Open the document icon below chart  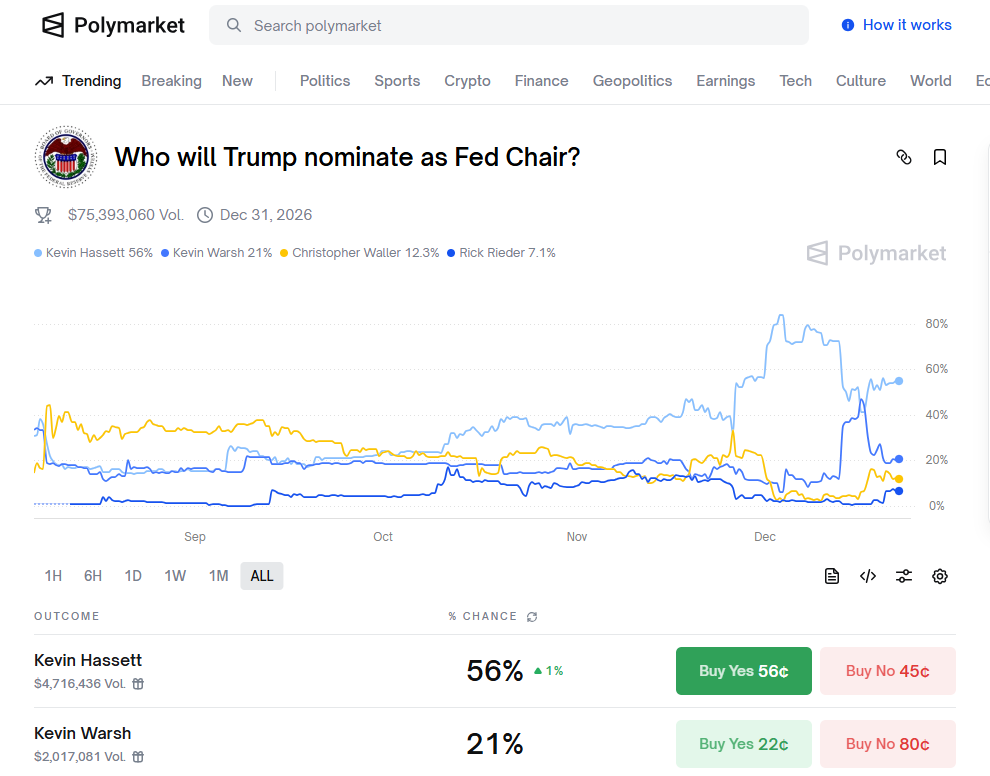832,576
